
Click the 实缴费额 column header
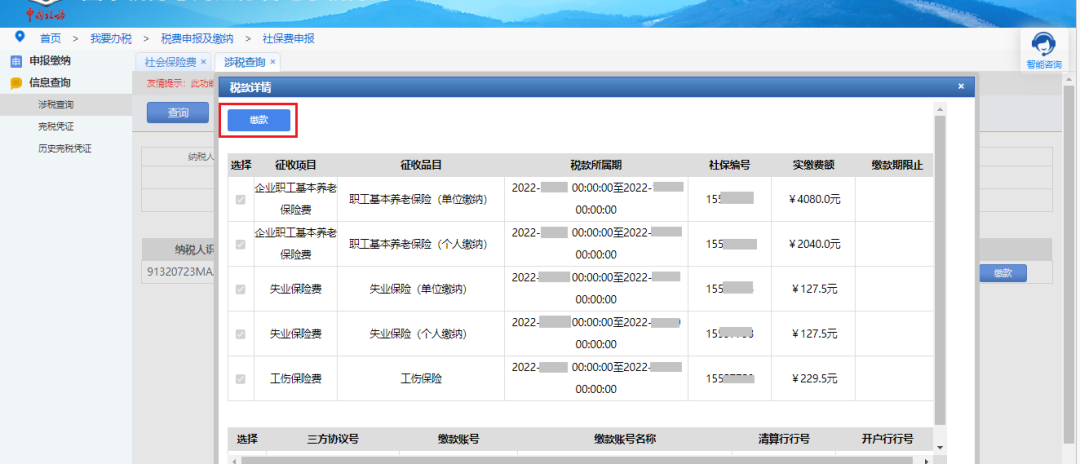point(813,165)
